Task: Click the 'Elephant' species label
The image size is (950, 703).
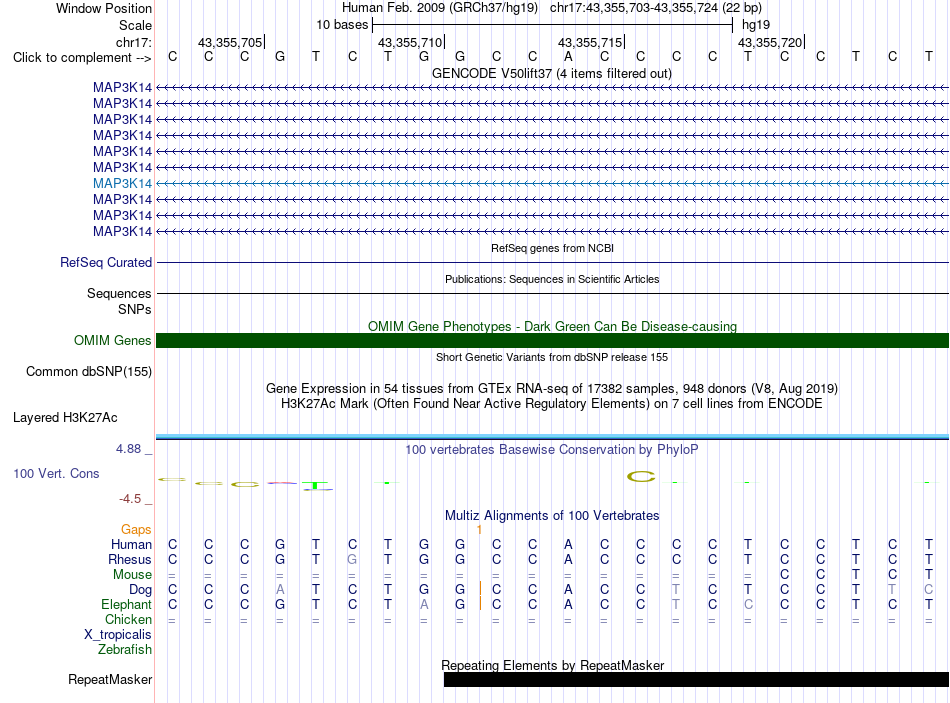Action: tap(126, 605)
